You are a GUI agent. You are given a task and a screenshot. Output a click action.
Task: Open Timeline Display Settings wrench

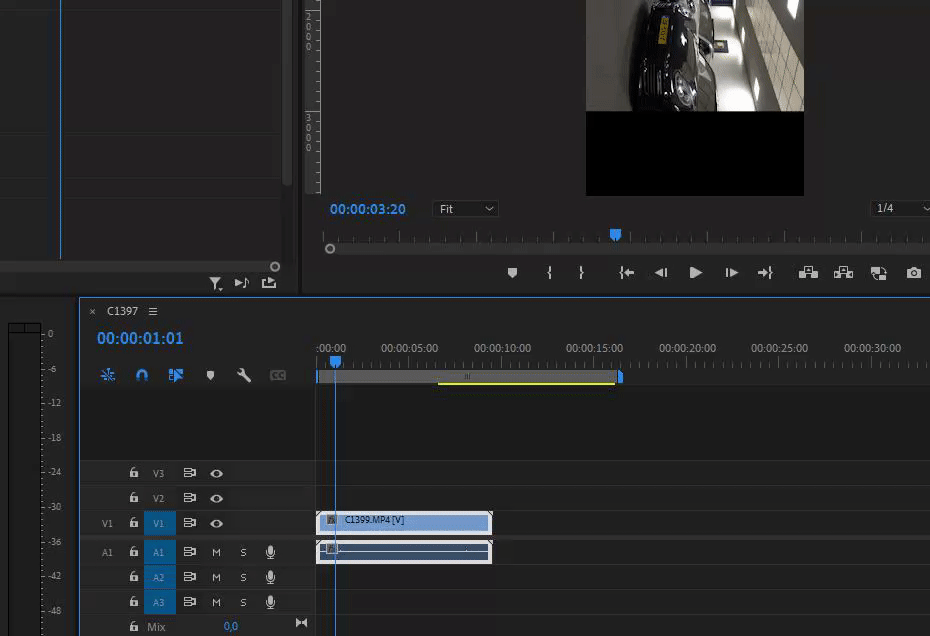click(x=244, y=376)
